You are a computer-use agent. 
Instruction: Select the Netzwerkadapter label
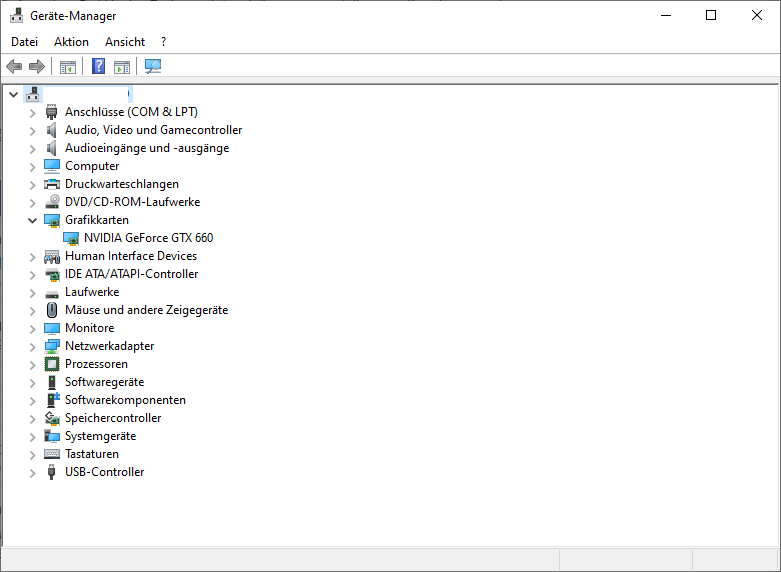[x=110, y=346]
